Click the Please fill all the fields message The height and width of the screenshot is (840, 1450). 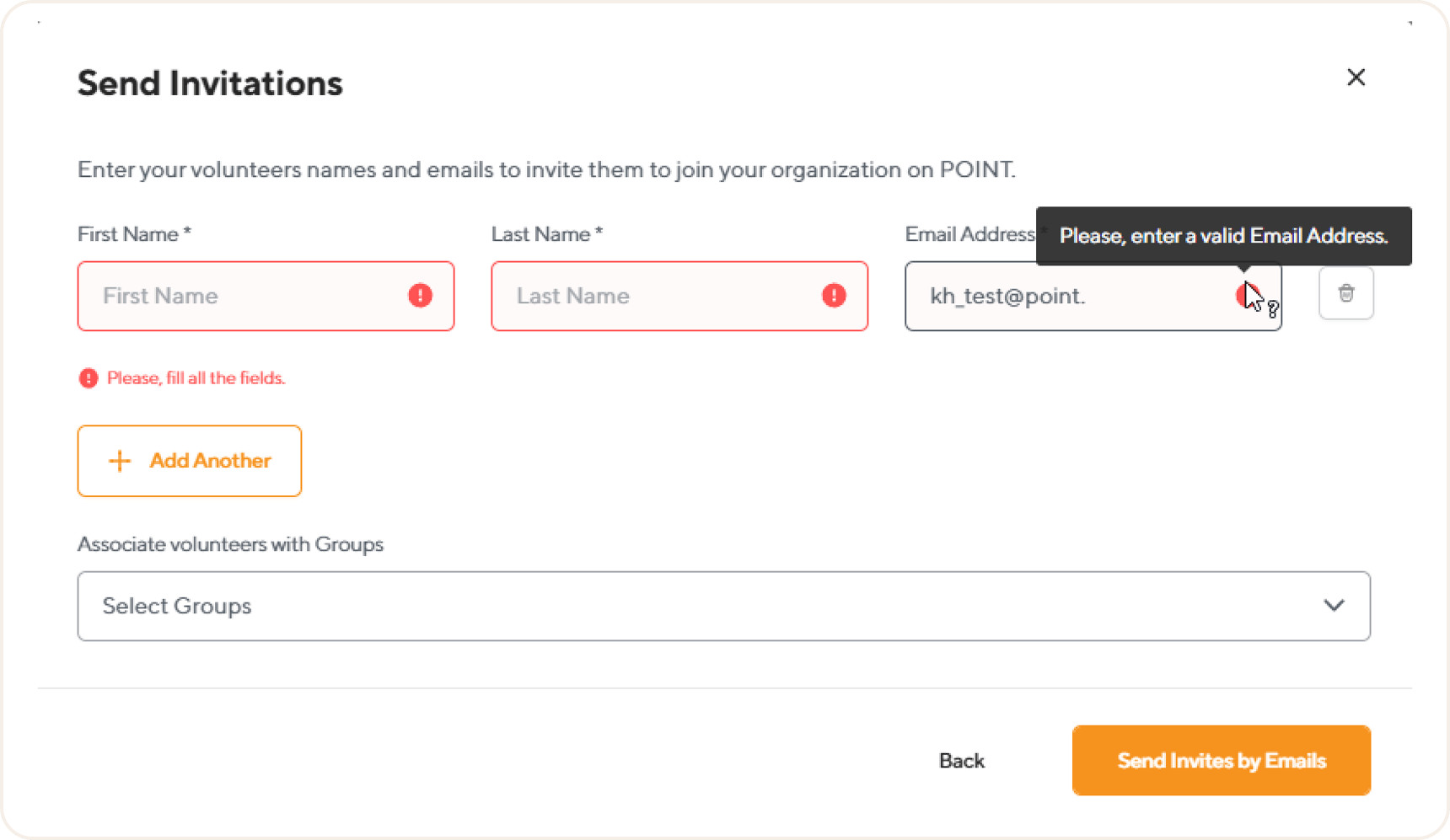tap(196, 377)
